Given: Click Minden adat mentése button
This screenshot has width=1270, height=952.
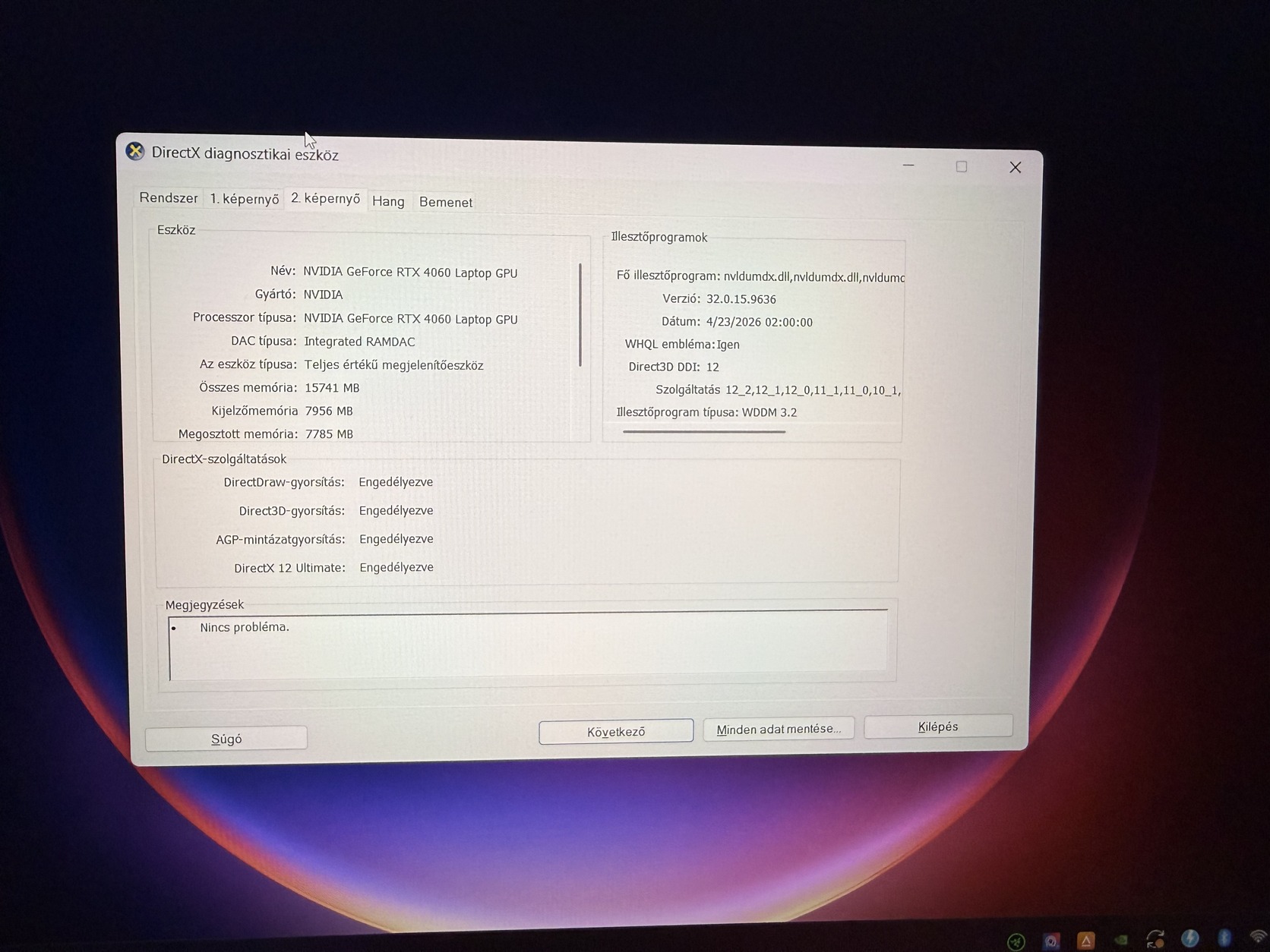Looking at the screenshot, I should 779,729.
